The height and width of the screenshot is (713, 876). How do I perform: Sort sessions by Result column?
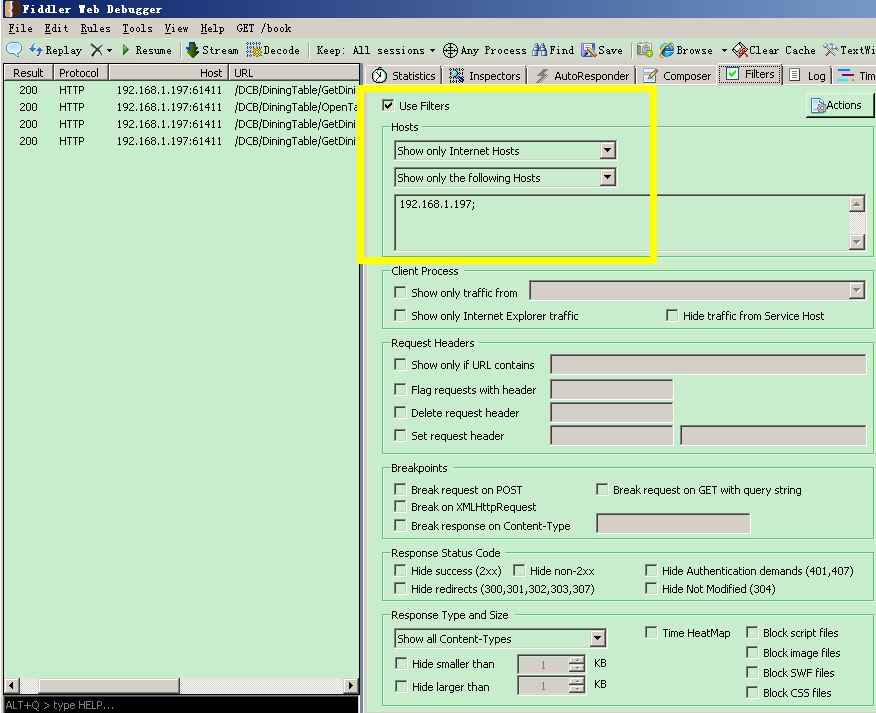point(28,73)
